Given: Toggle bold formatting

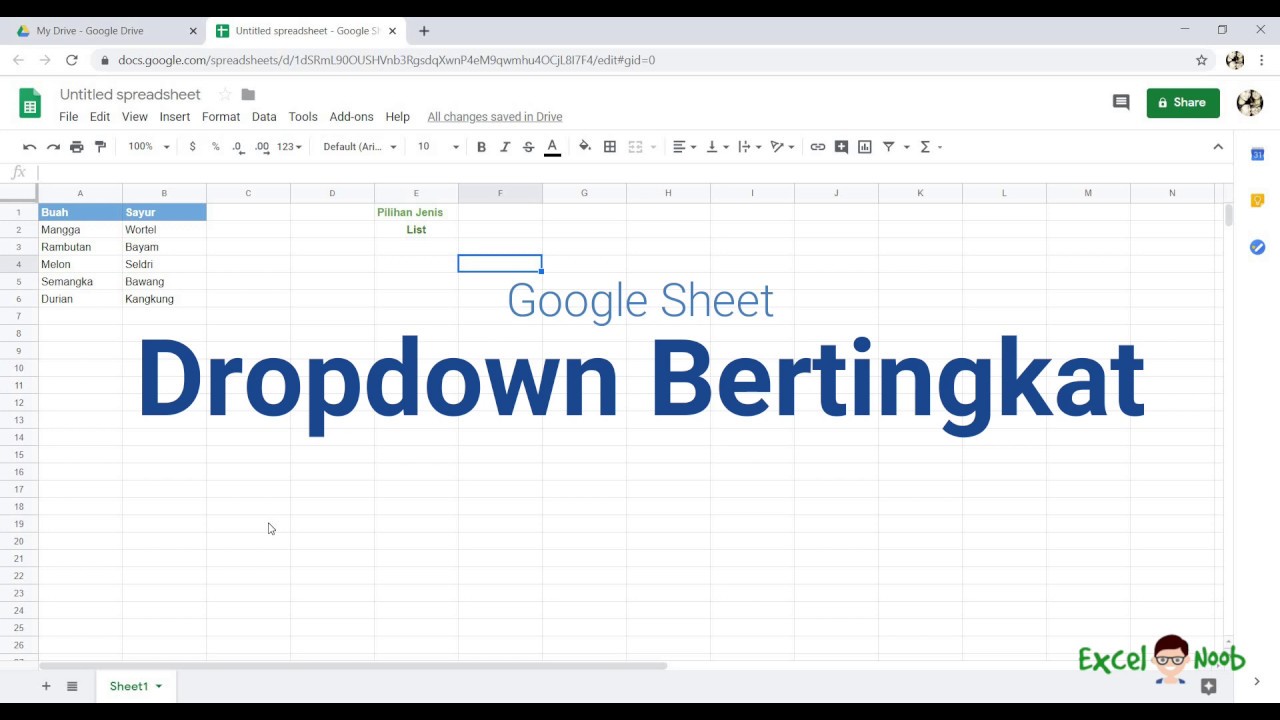Looking at the screenshot, I should [481, 147].
